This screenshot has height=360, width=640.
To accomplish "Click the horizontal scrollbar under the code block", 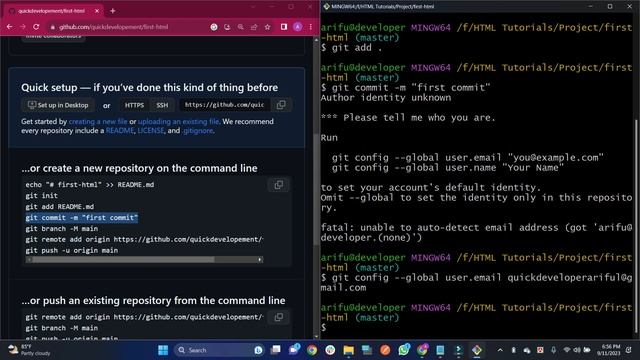I will tap(122, 260).
